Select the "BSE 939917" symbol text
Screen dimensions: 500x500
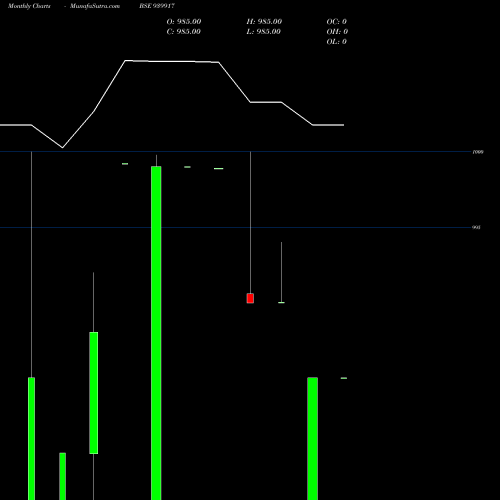click(x=157, y=6)
